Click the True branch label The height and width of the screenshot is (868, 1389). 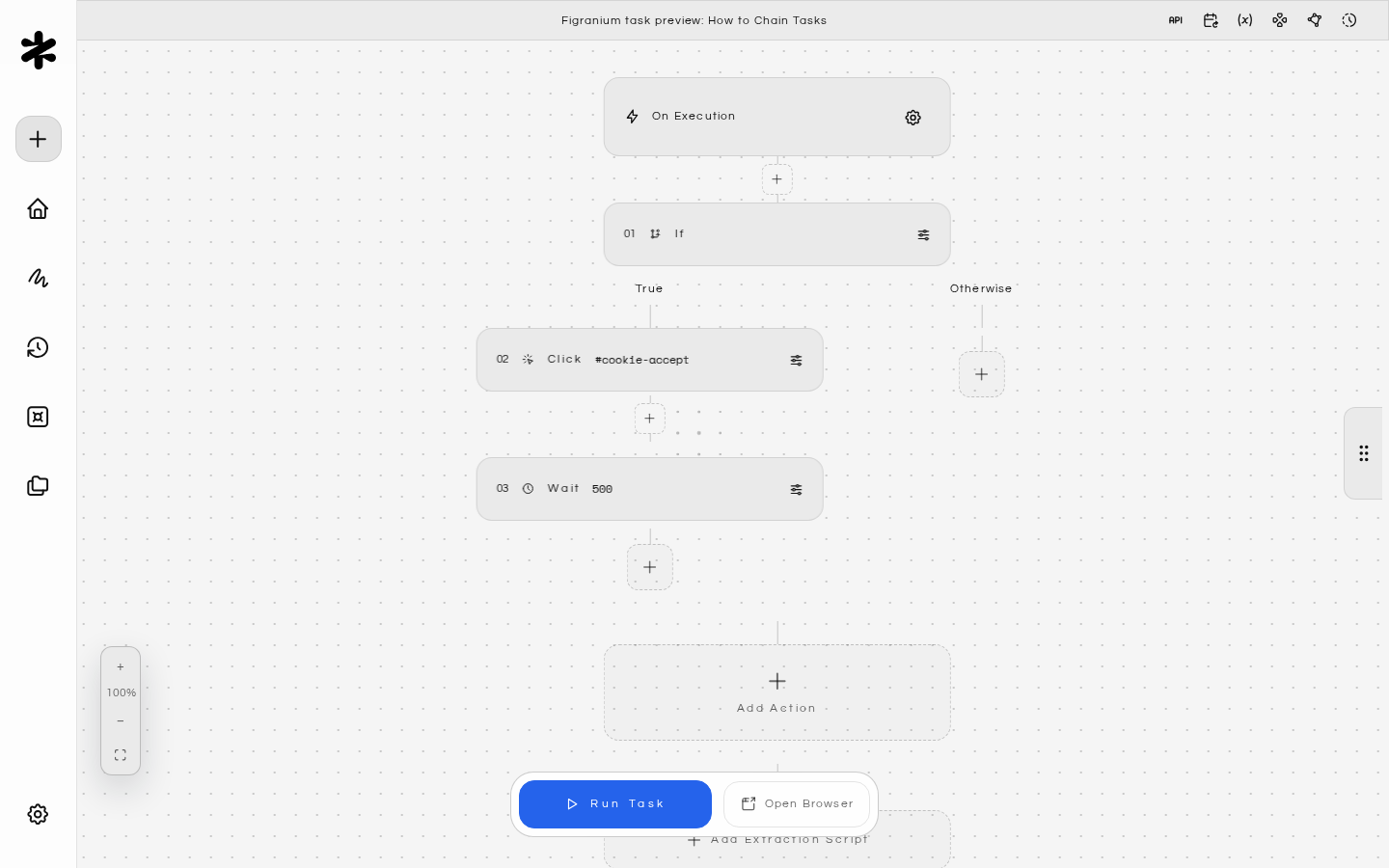[x=649, y=289]
